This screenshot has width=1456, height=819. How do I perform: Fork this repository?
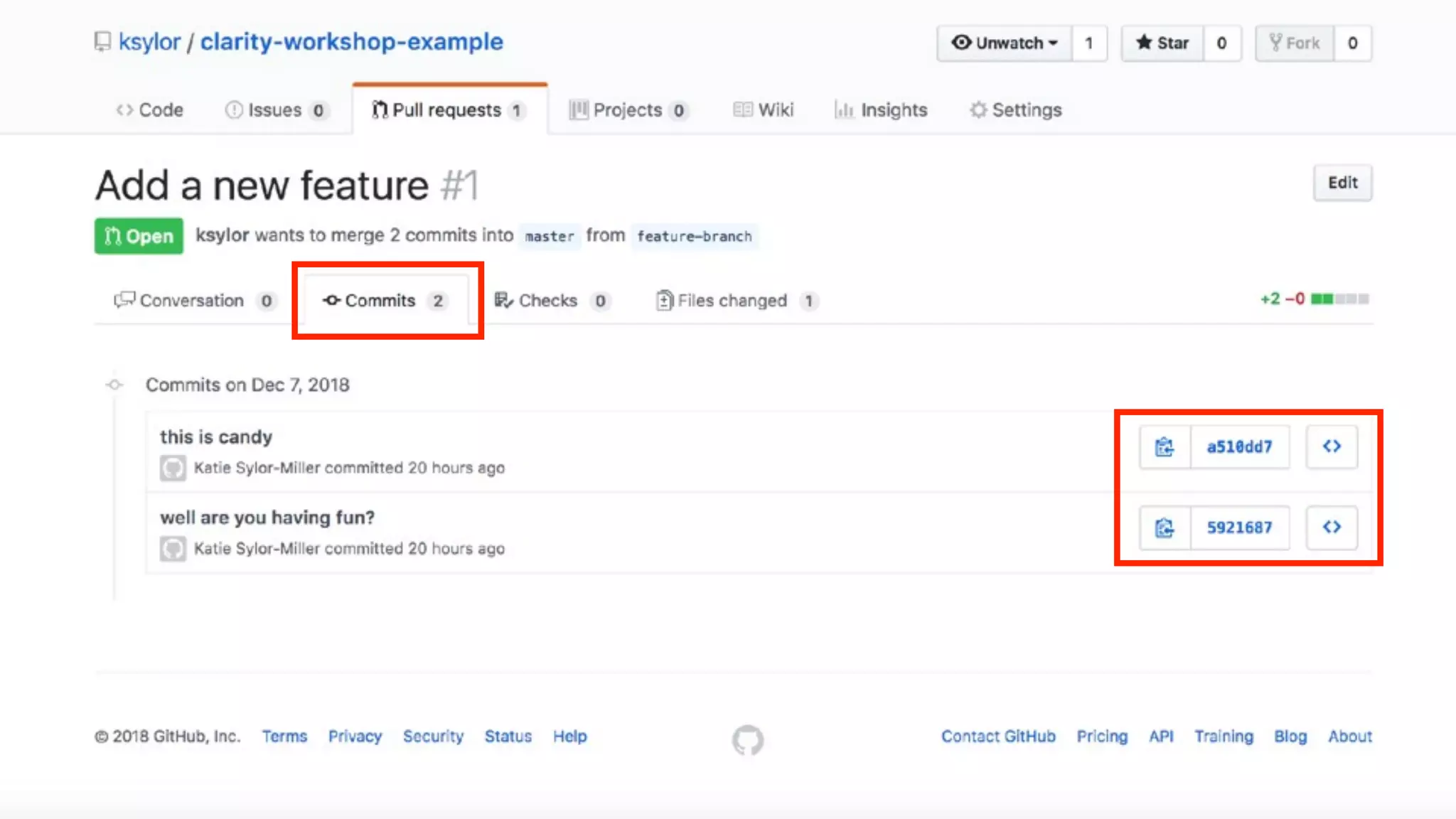click(1295, 43)
